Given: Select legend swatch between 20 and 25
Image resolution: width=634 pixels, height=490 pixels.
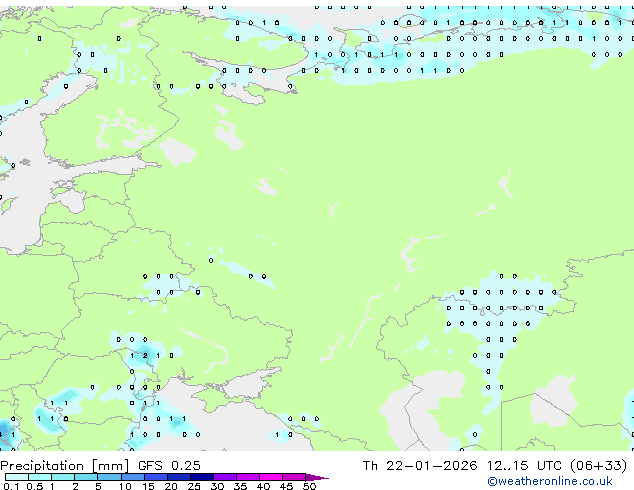Looking at the screenshot, I should pyautogui.click(x=179, y=477).
